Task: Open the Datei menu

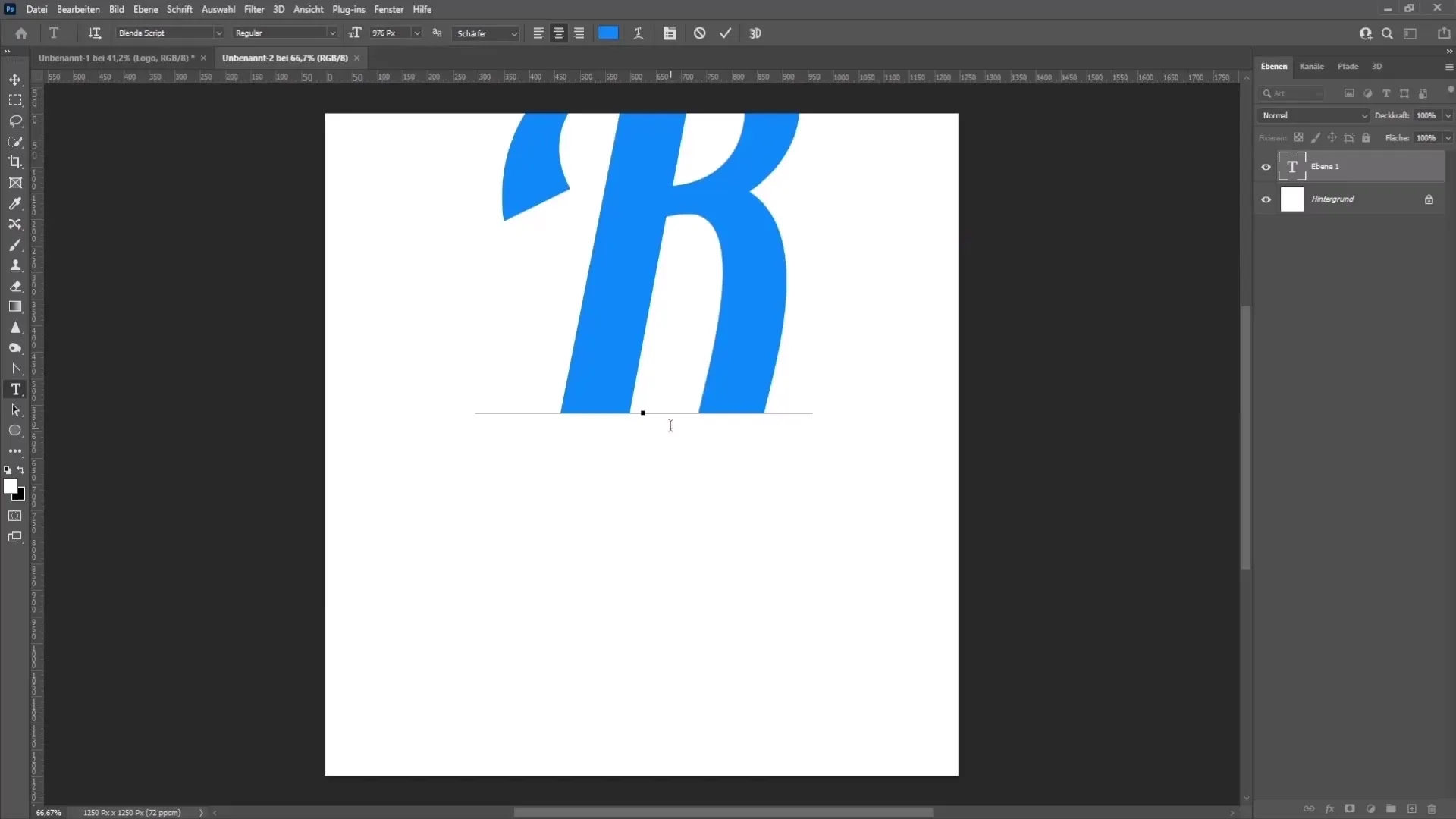Action: click(37, 9)
